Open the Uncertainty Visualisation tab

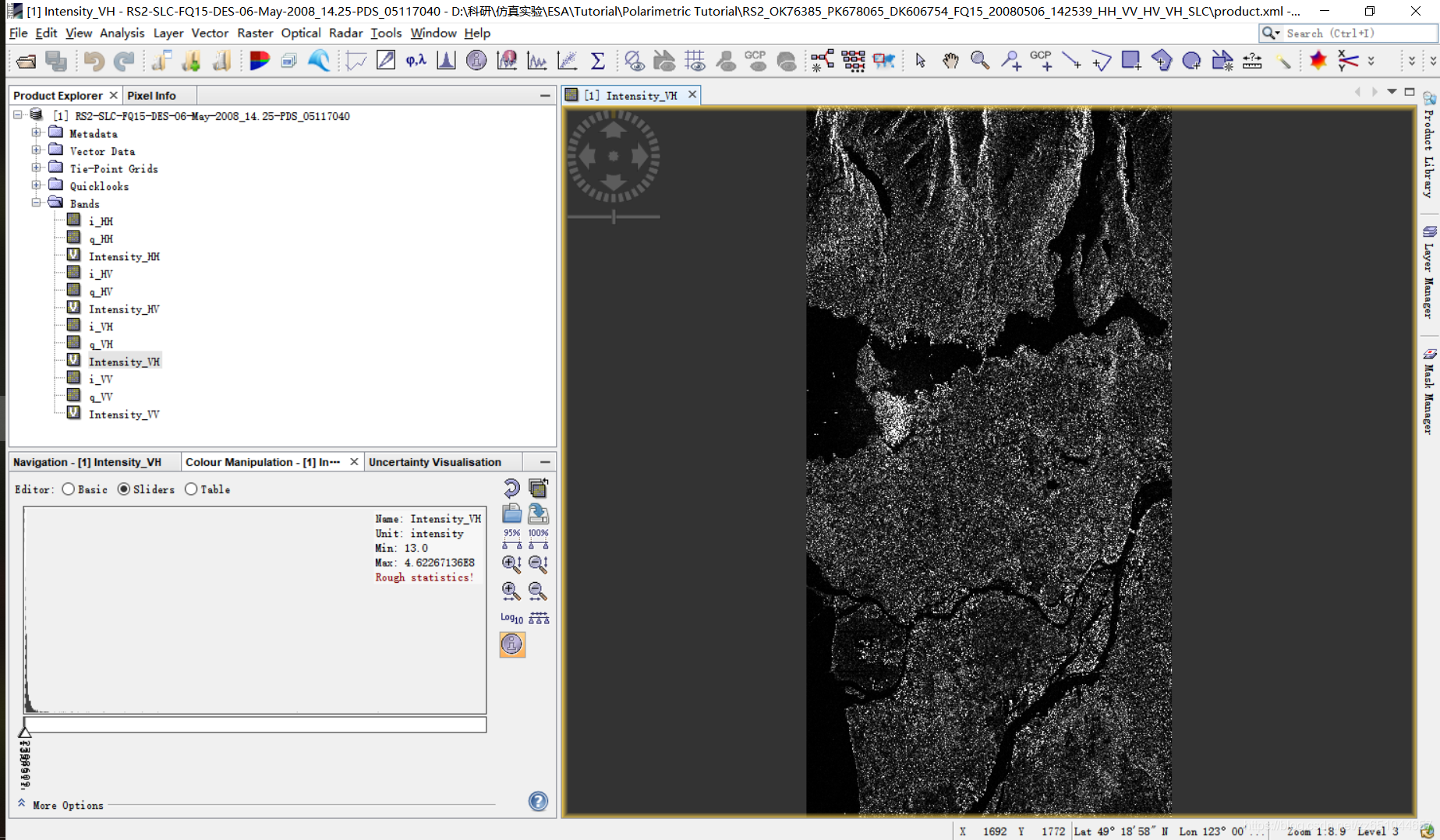tap(434, 462)
